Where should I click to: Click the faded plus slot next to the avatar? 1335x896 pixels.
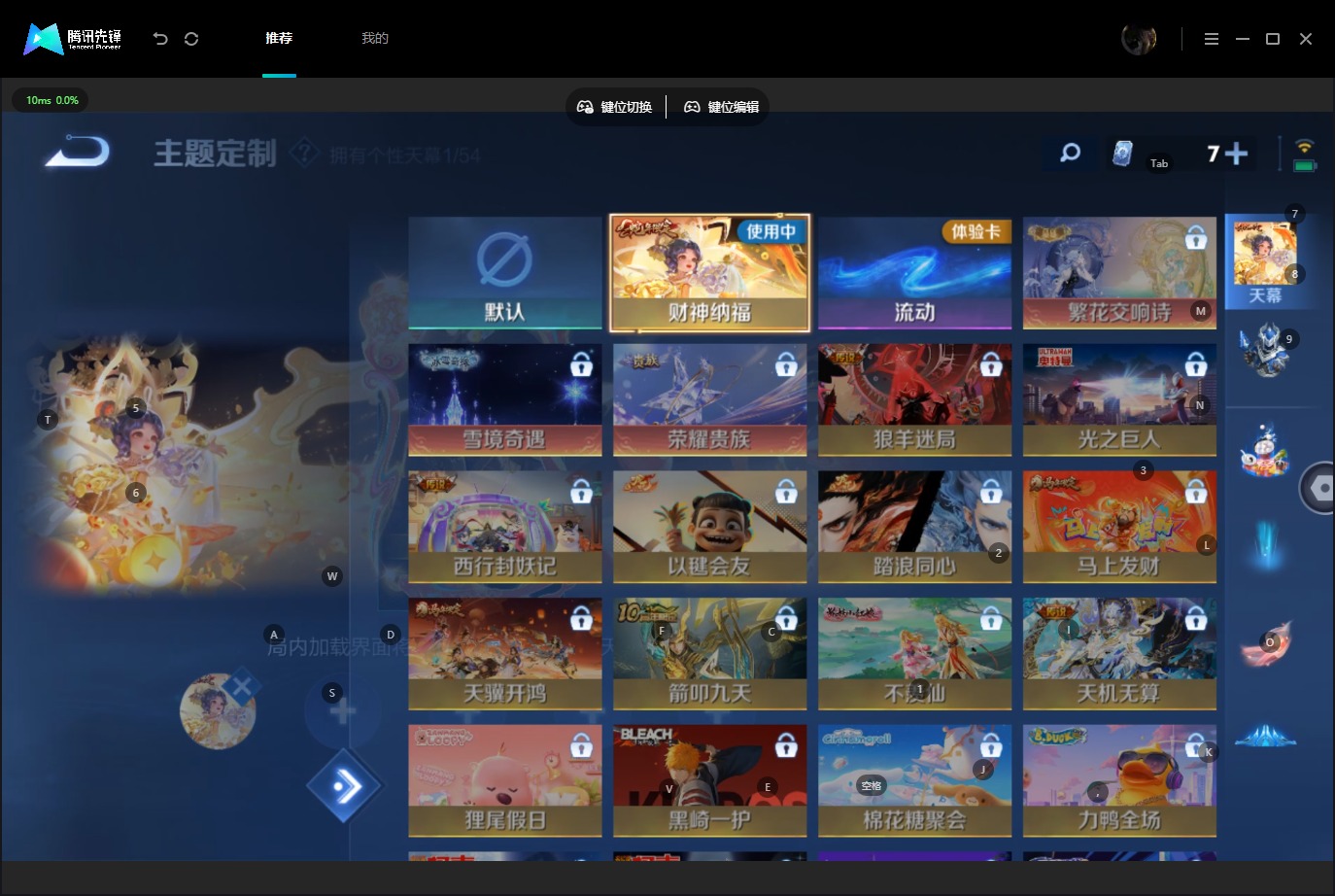pyautogui.click(x=342, y=711)
